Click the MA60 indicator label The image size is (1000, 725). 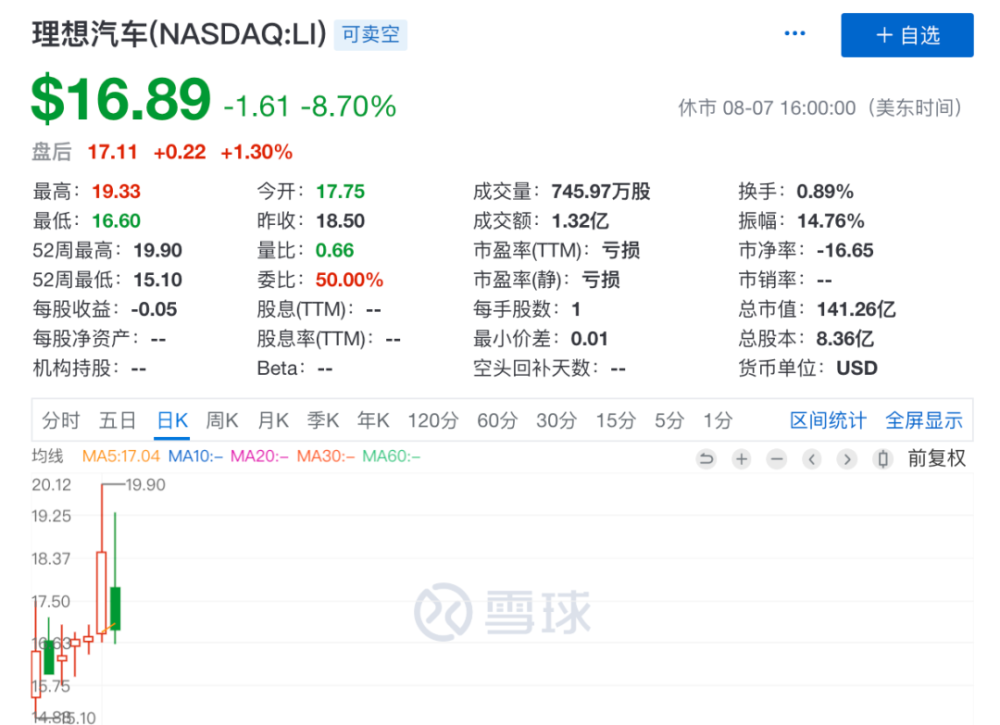tap(392, 457)
